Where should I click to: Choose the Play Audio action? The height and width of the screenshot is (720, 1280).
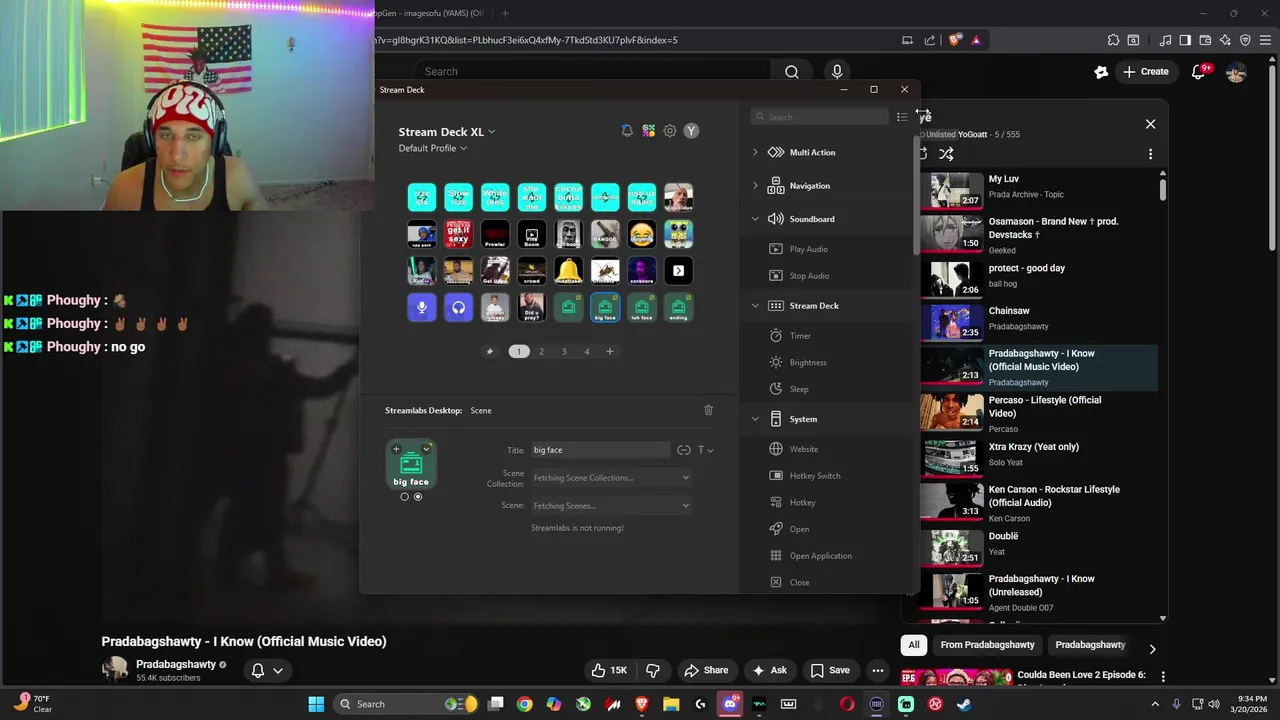tap(809, 249)
